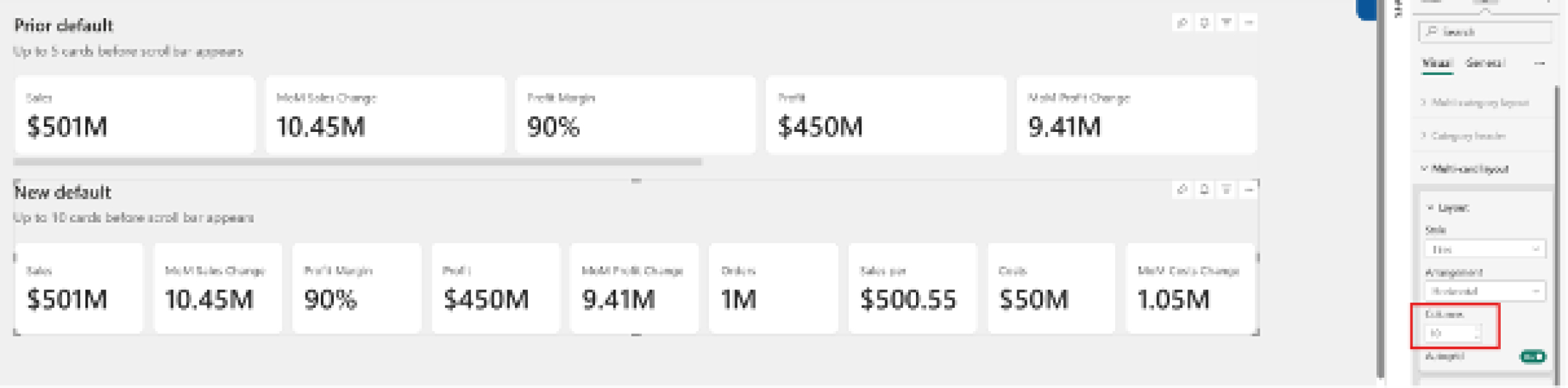Screen dimensions: 1568x388
Task: Select the 10.45M card in Prior default
Action: click(x=386, y=115)
